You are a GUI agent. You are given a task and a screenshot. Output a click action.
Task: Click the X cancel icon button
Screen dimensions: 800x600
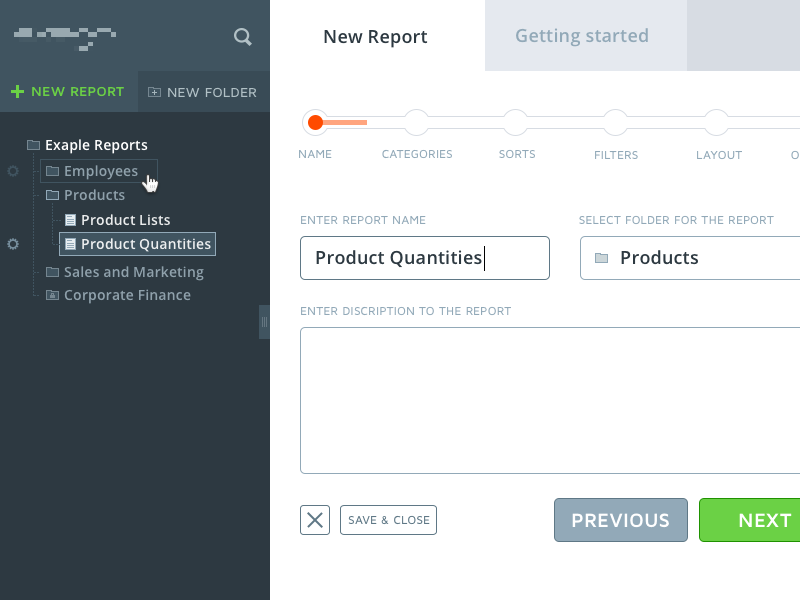(x=315, y=520)
